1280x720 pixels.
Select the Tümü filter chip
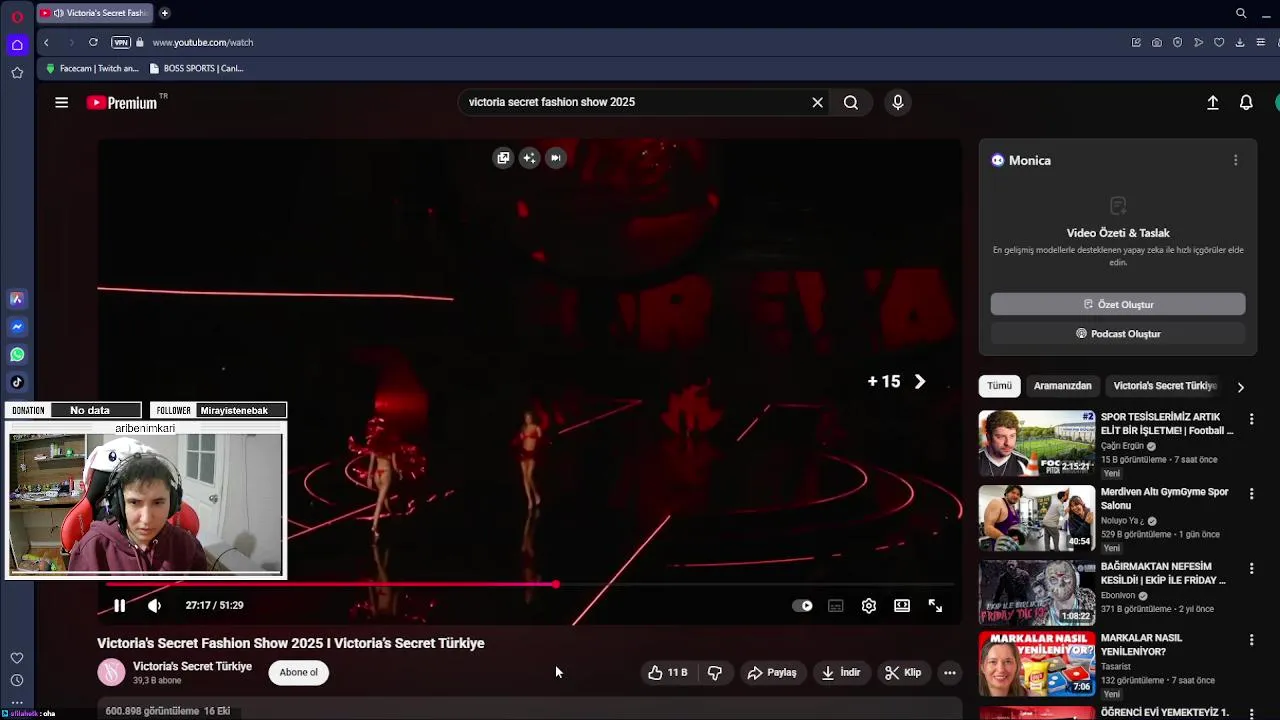999,385
